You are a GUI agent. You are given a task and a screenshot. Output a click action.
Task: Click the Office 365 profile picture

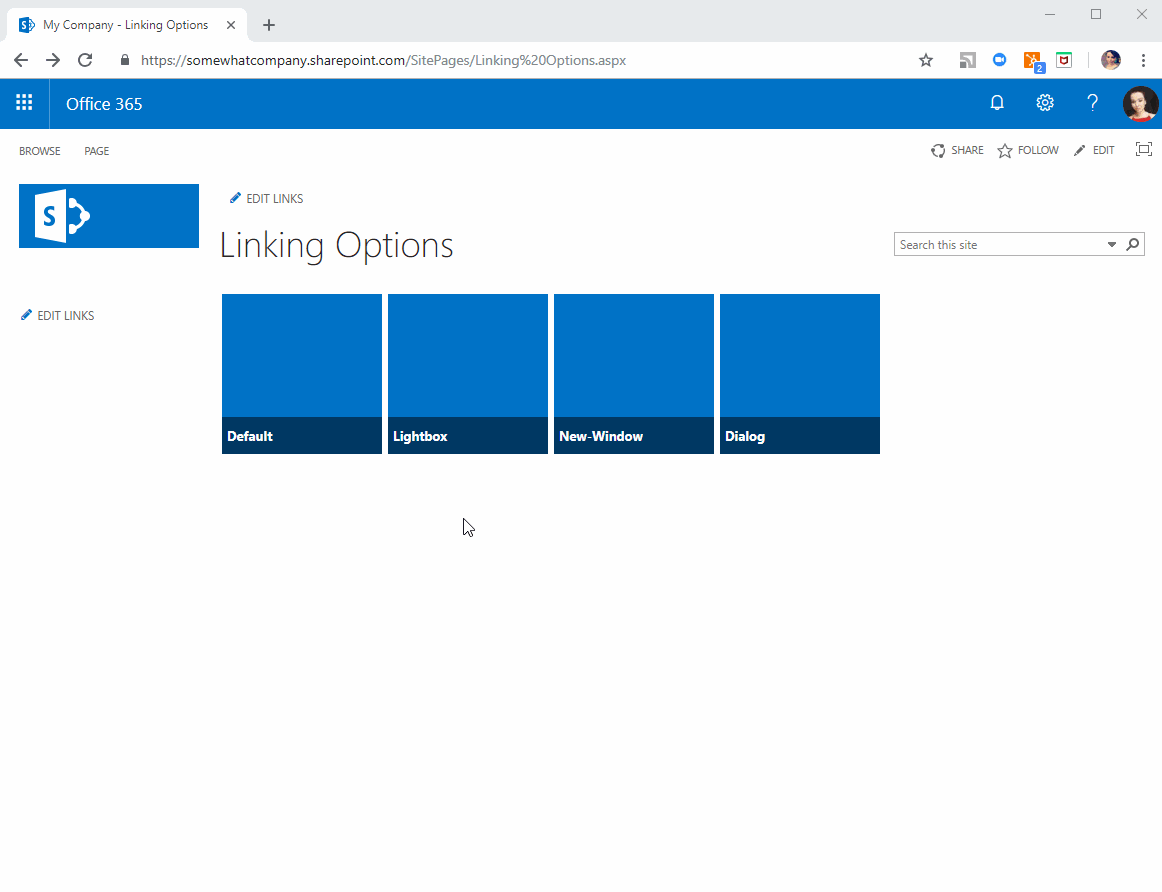[1140, 102]
